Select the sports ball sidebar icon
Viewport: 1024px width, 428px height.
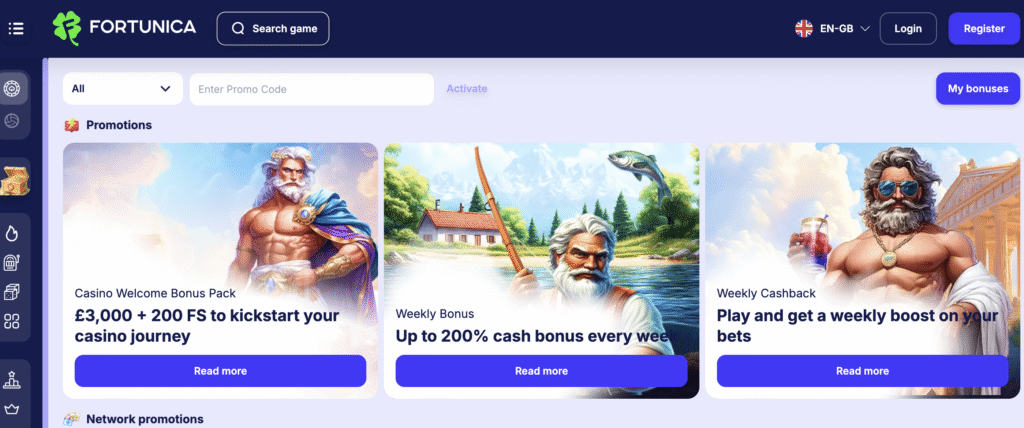(12, 121)
